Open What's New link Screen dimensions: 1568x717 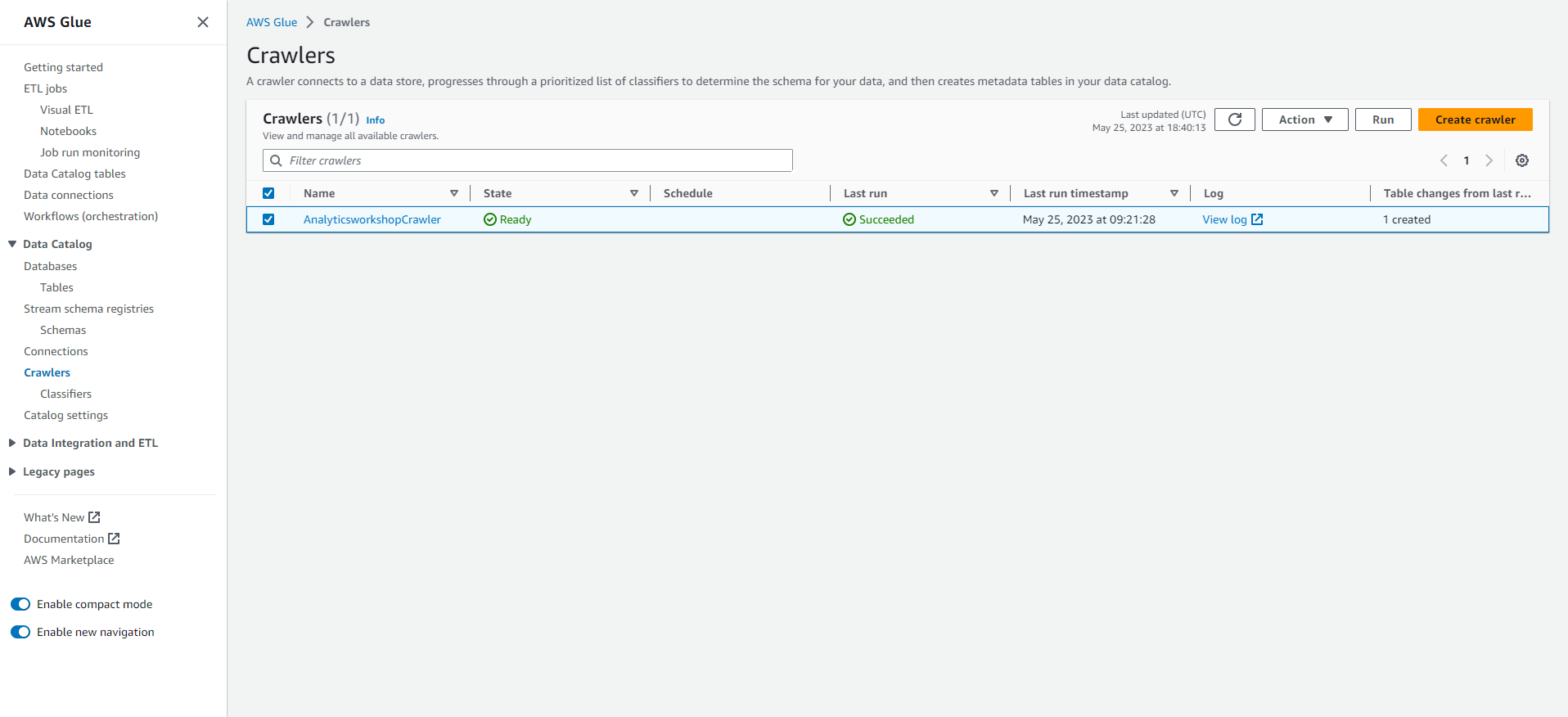tap(54, 517)
